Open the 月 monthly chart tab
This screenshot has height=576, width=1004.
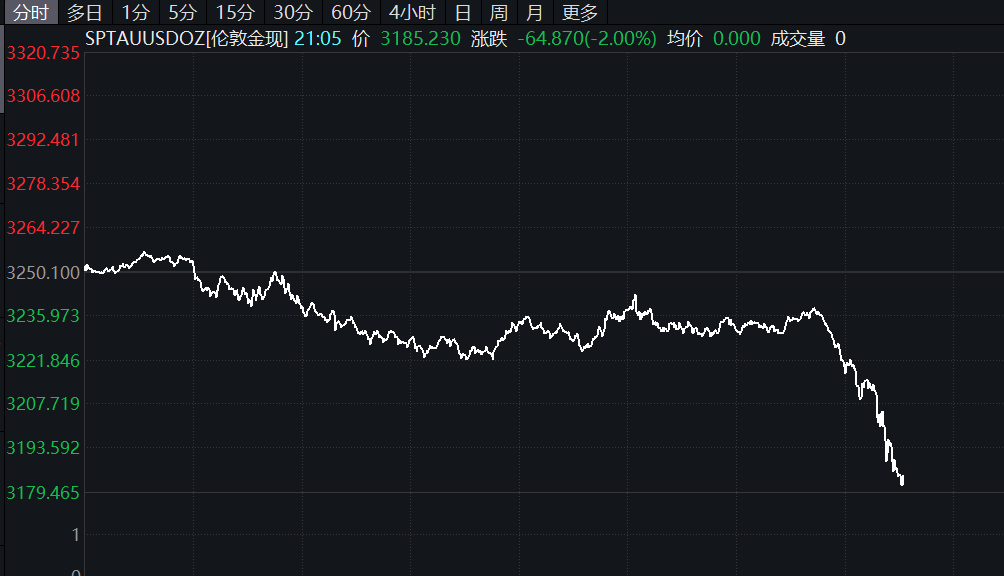click(x=535, y=13)
